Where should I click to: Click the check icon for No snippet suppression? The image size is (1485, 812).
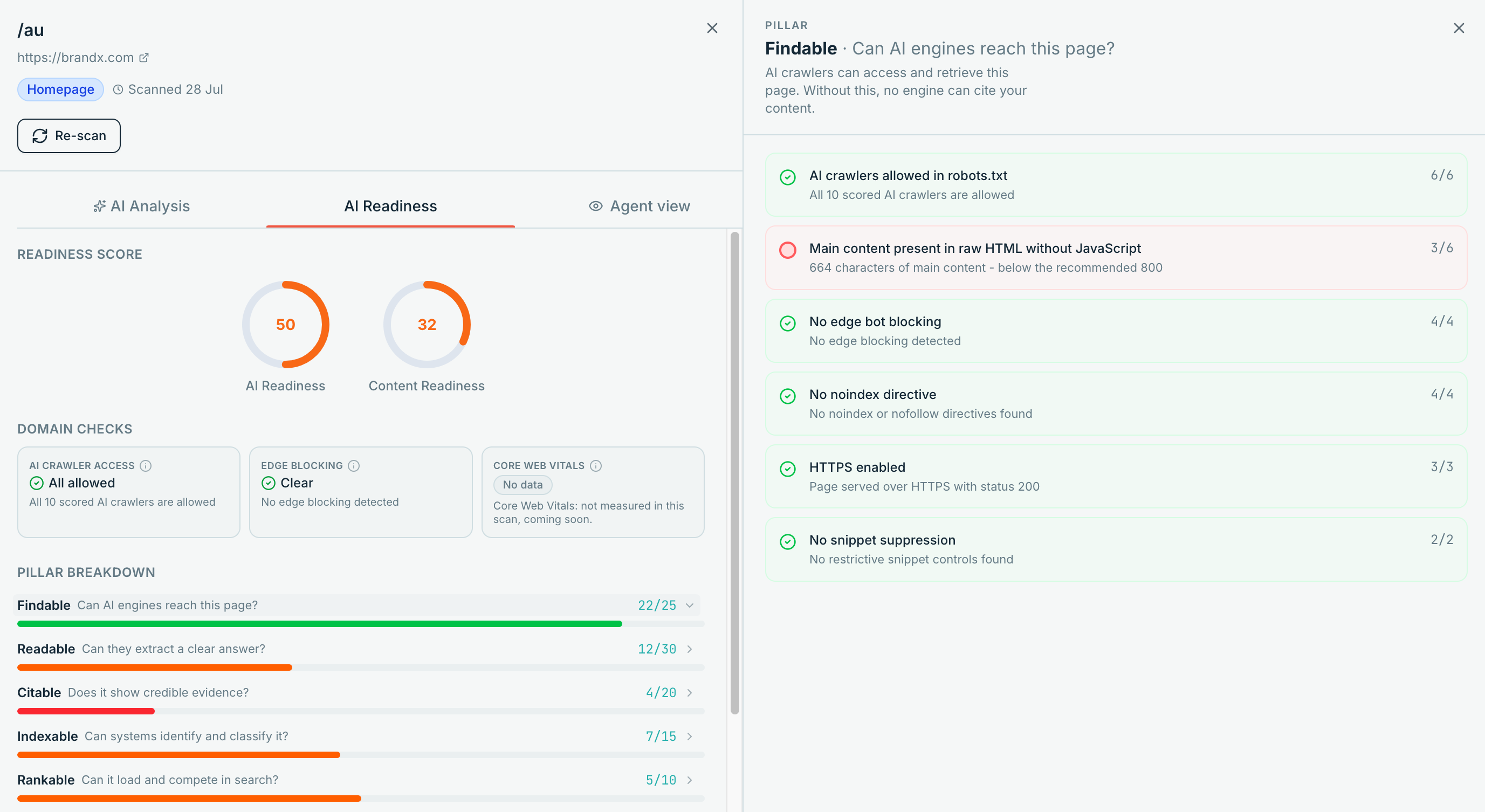point(787,542)
